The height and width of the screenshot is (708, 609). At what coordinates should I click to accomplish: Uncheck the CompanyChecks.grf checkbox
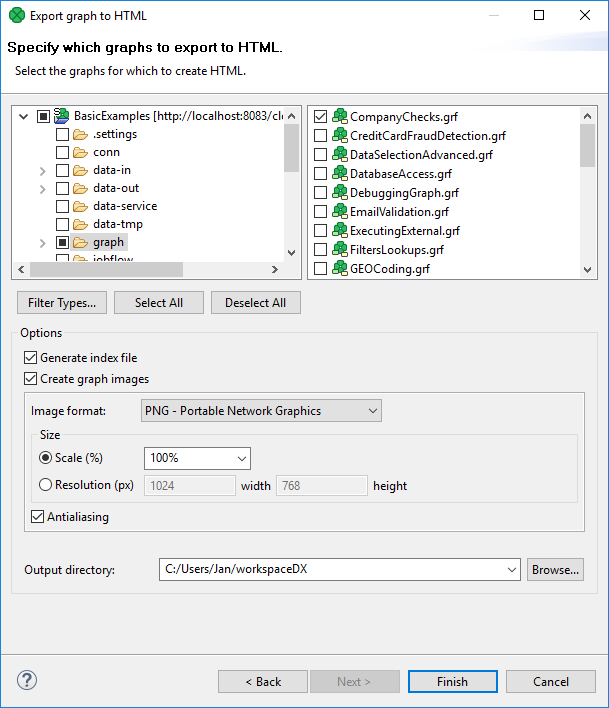321,117
